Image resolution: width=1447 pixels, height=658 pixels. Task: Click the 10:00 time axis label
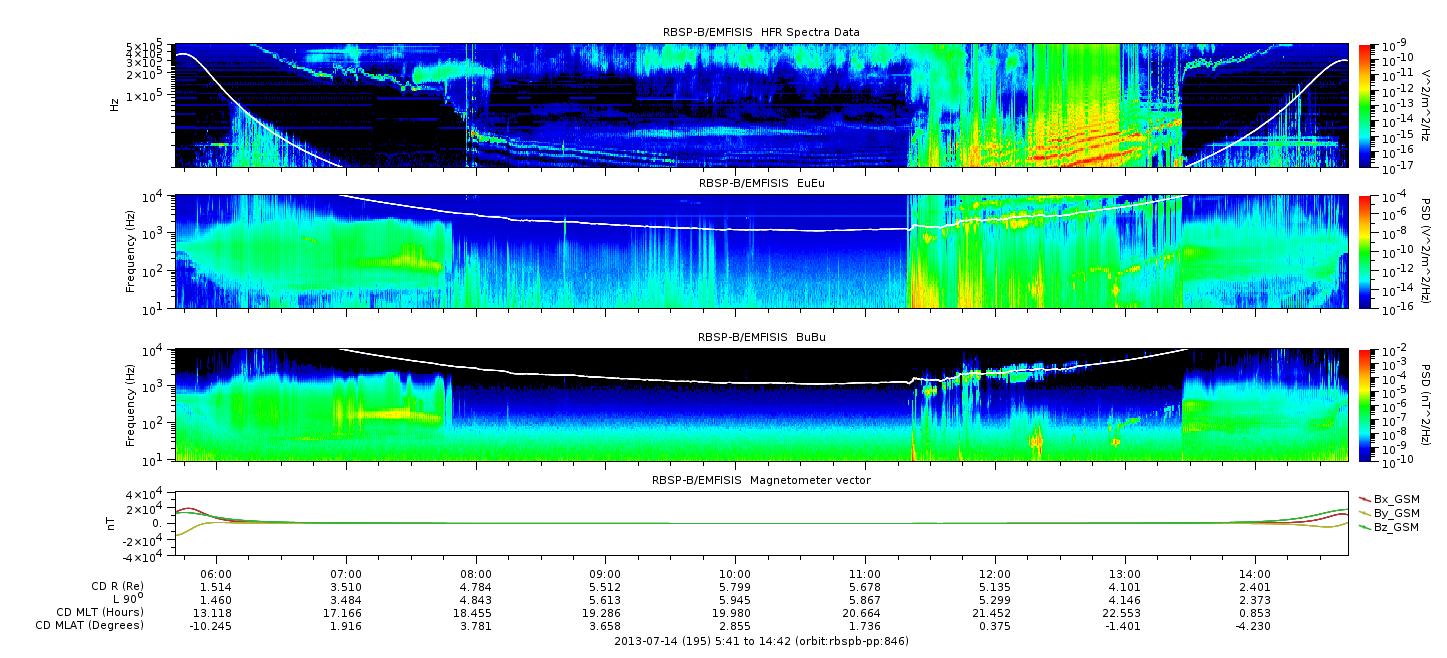click(x=735, y=575)
